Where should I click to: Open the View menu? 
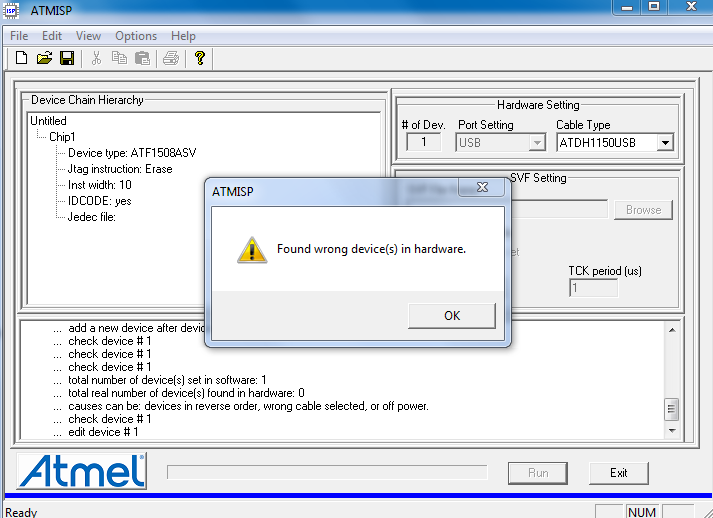(x=88, y=36)
